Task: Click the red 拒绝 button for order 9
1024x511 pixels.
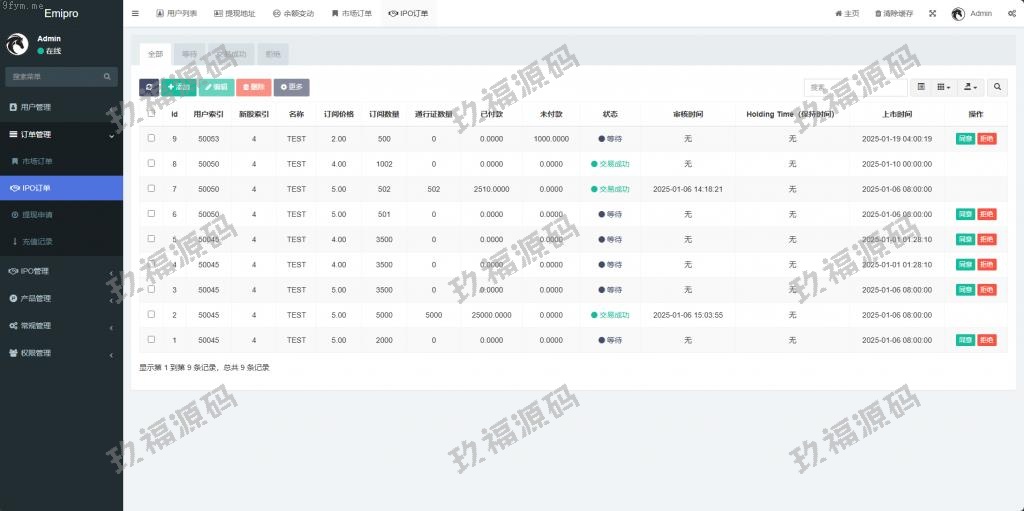Action: tap(987, 139)
